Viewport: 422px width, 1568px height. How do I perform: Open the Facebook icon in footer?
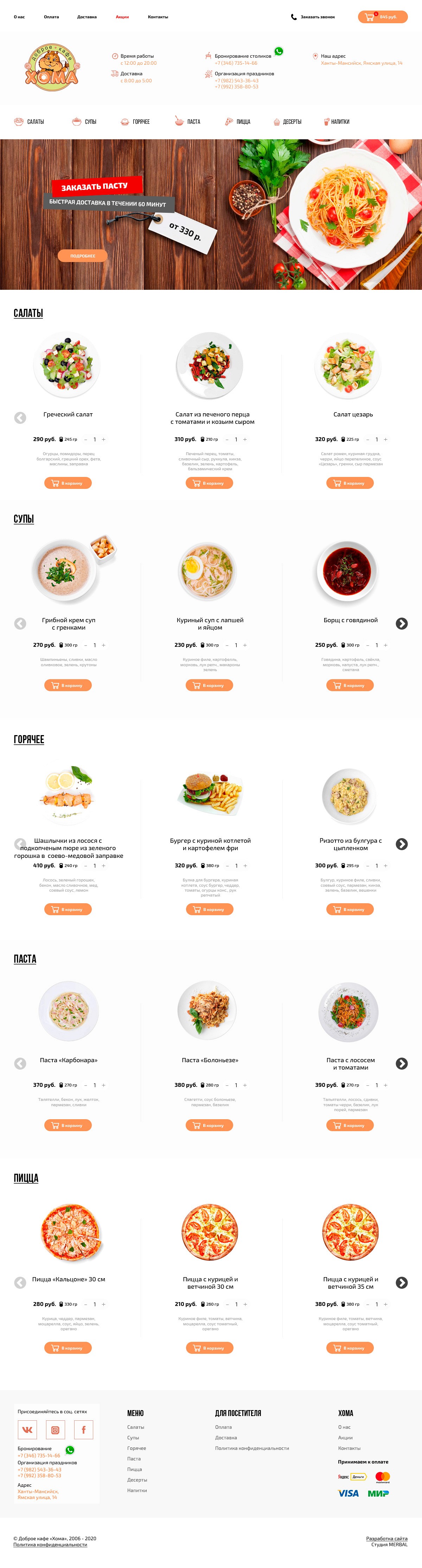click(x=83, y=1429)
